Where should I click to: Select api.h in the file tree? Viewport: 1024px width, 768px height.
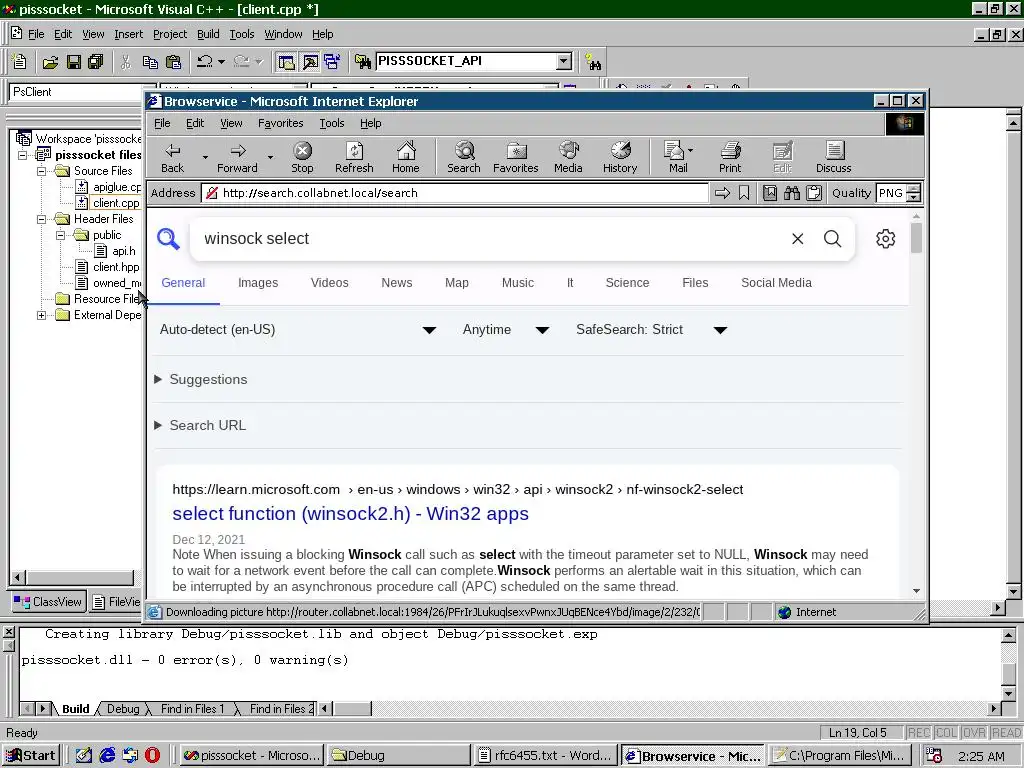(x=123, y=251)
